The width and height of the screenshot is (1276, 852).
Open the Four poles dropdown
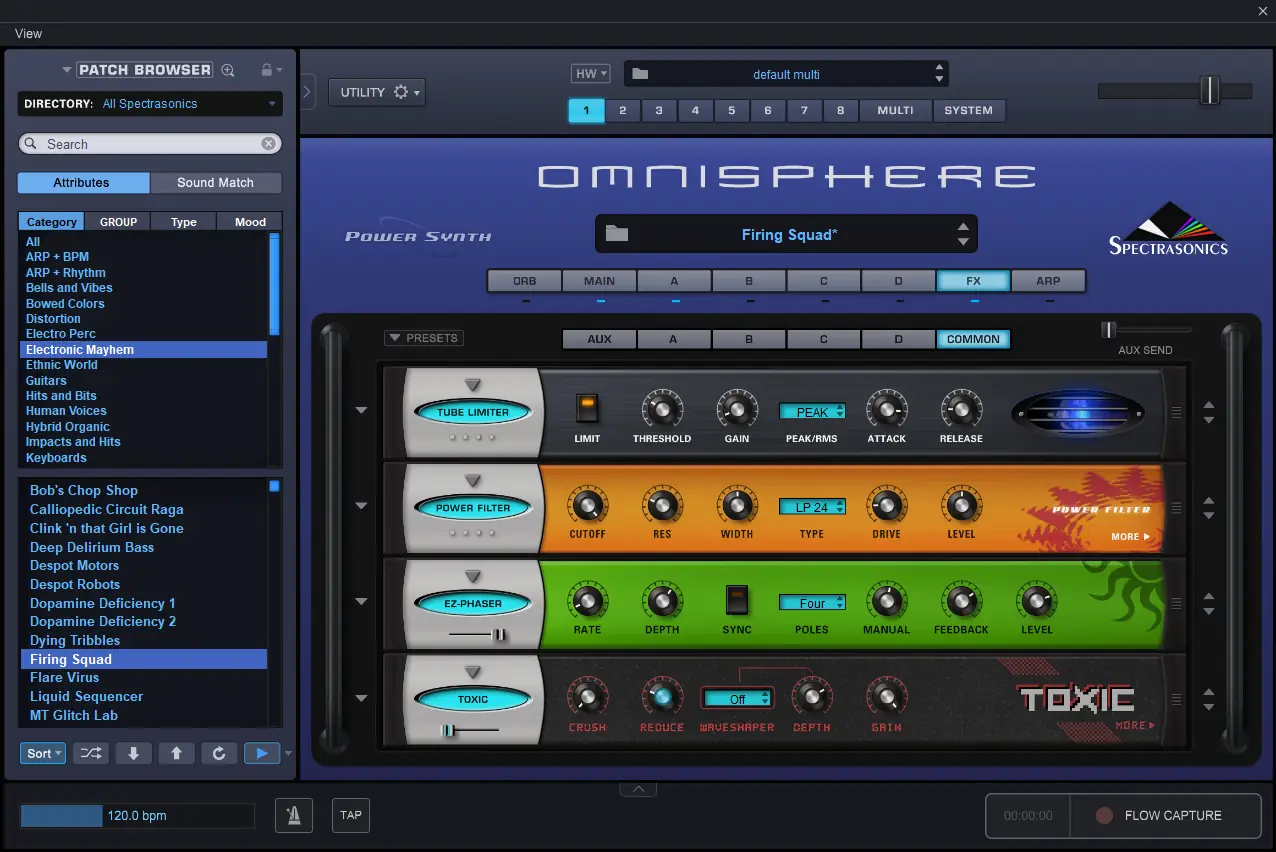point(812,604)
